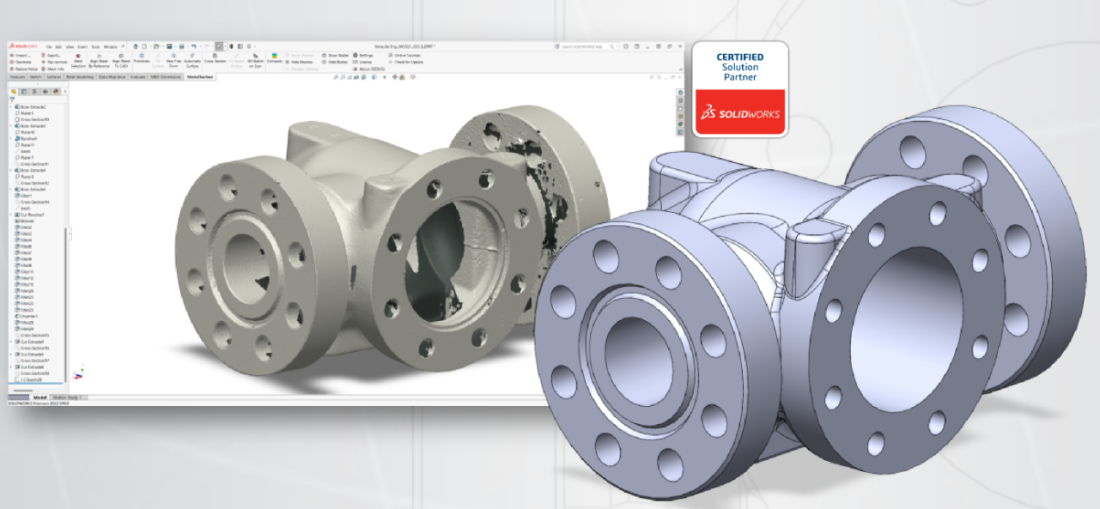The image size is (1100, 509).
Task: Expand the Cut-Extrude6 feature in tree
Action: [x=11, y=367]
